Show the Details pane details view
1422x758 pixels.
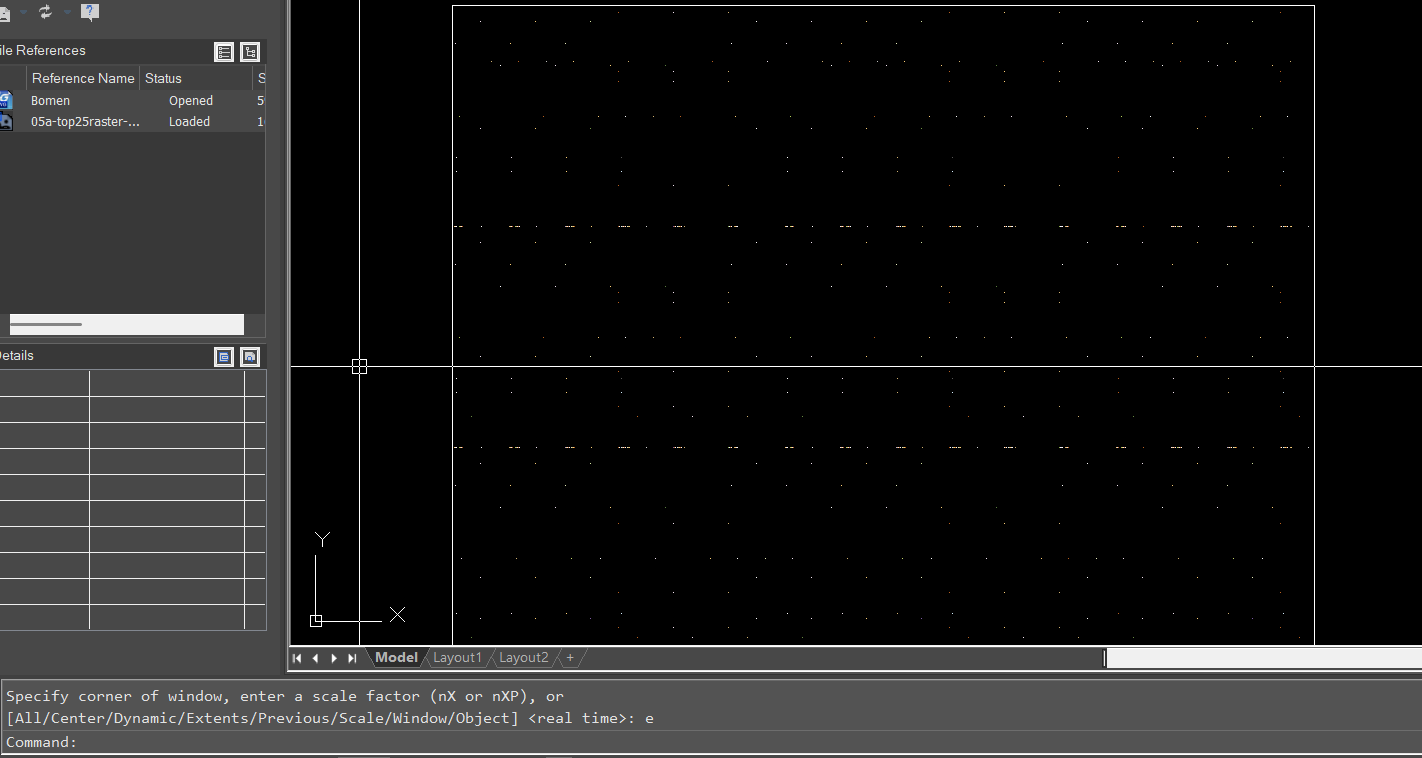point(224,357)
